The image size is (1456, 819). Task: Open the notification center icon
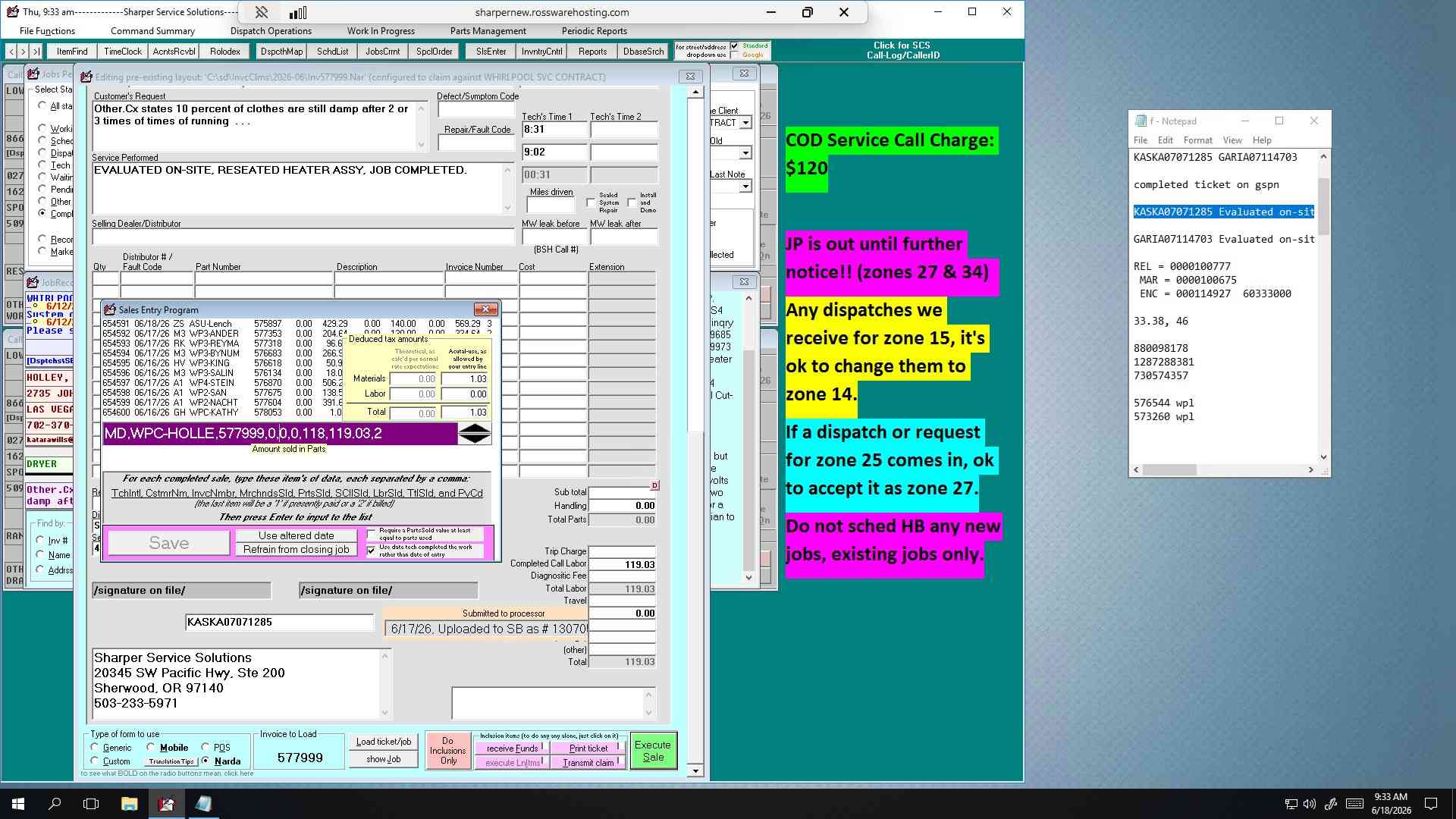1431,804
